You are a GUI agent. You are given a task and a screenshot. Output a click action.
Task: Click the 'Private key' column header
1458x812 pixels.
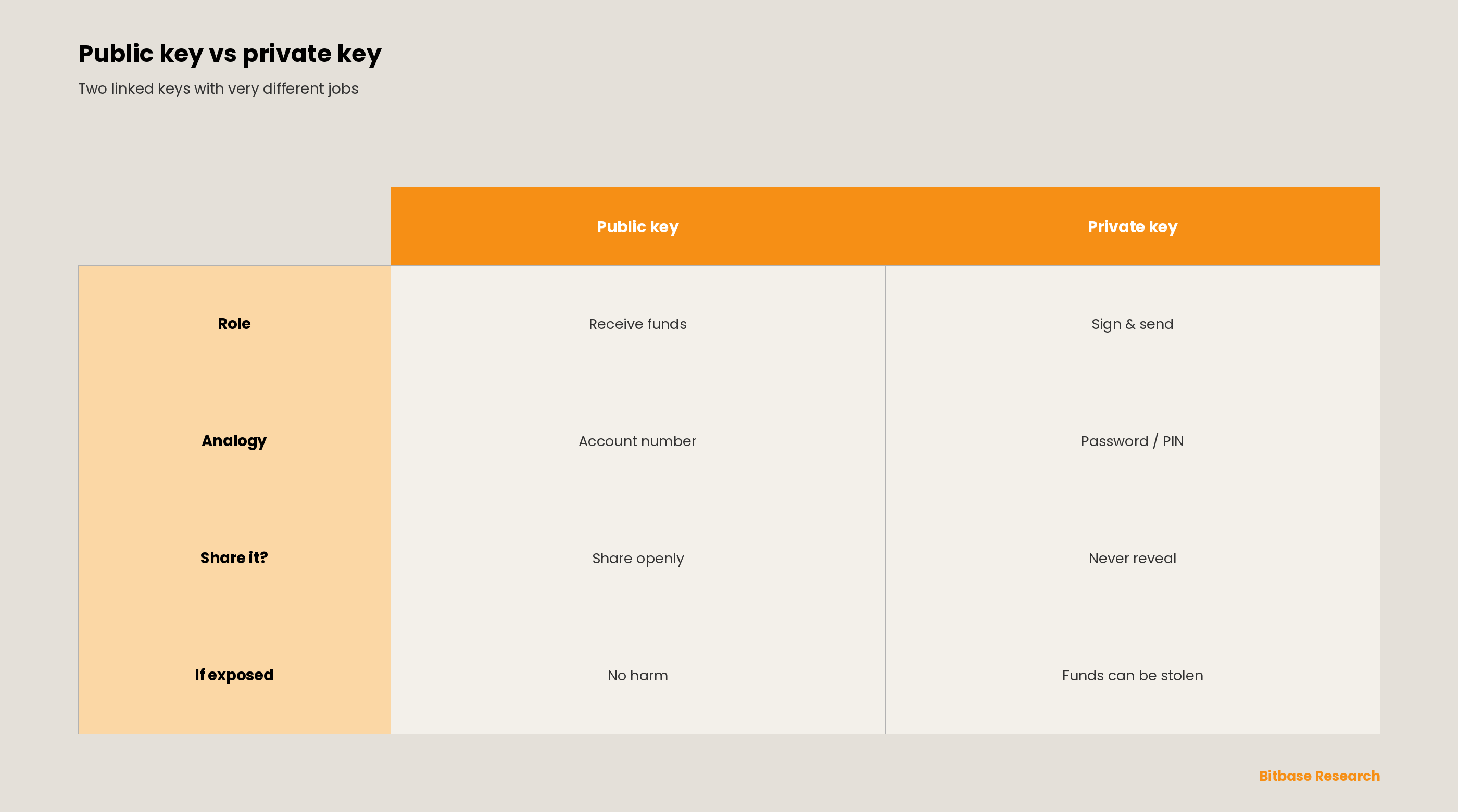coord(1133,226)
